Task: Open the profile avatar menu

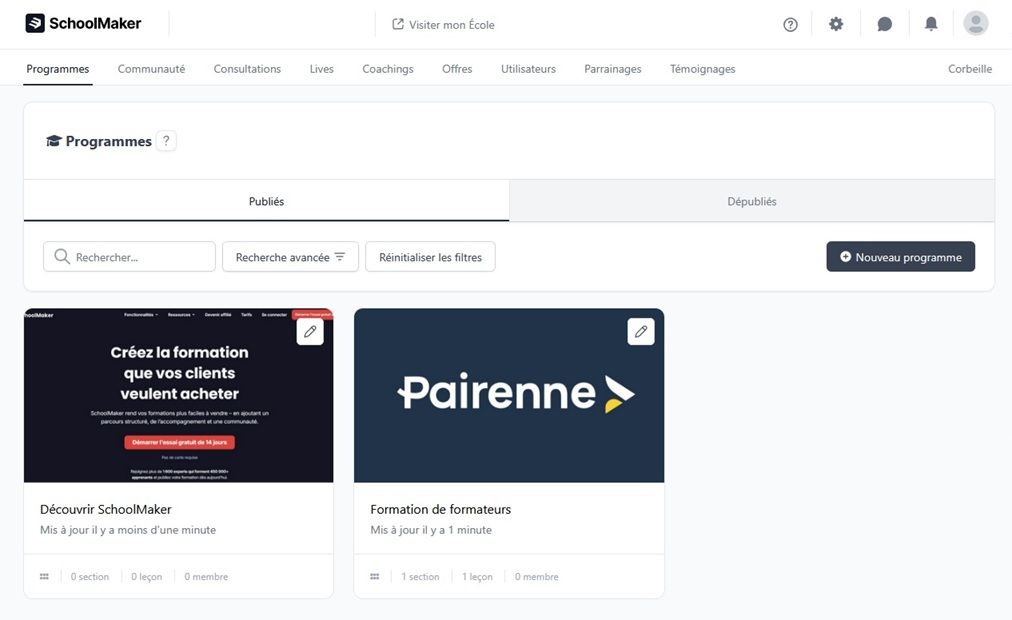Action: tap(975, 23)
